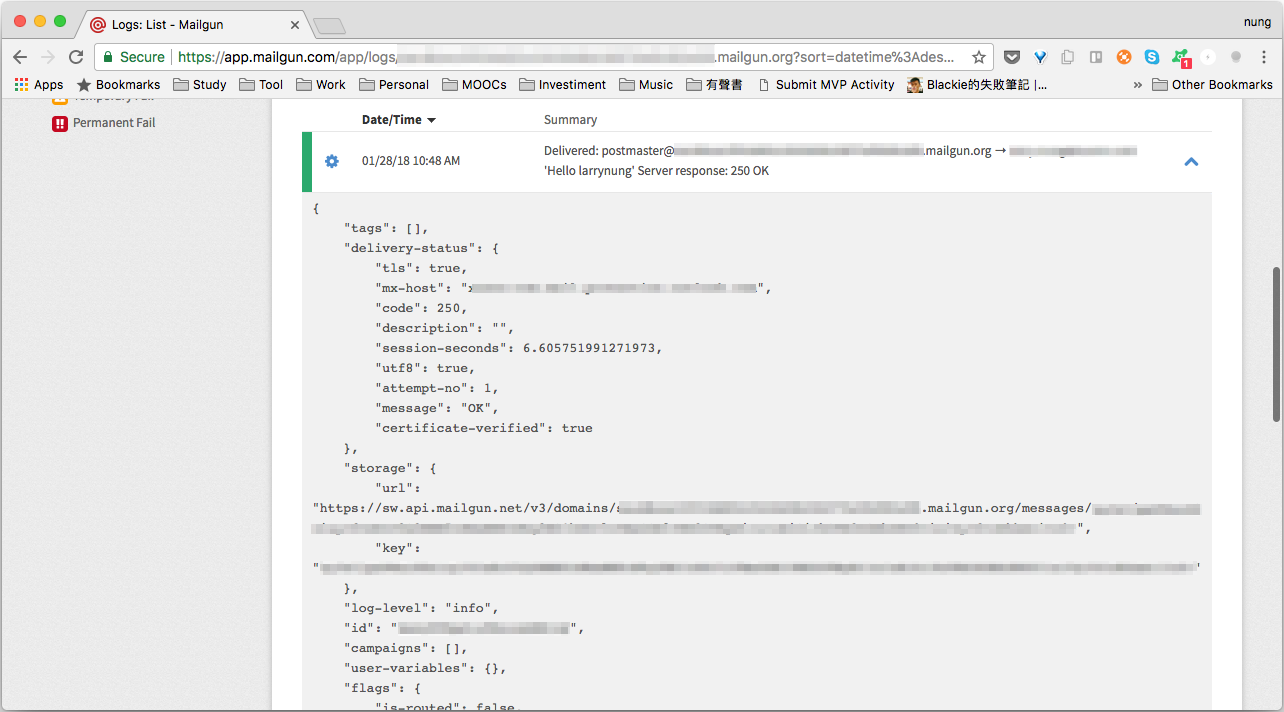Click the 'Hello larrynung' Server response text
1284x712 pixels.
tap(656, 171)
